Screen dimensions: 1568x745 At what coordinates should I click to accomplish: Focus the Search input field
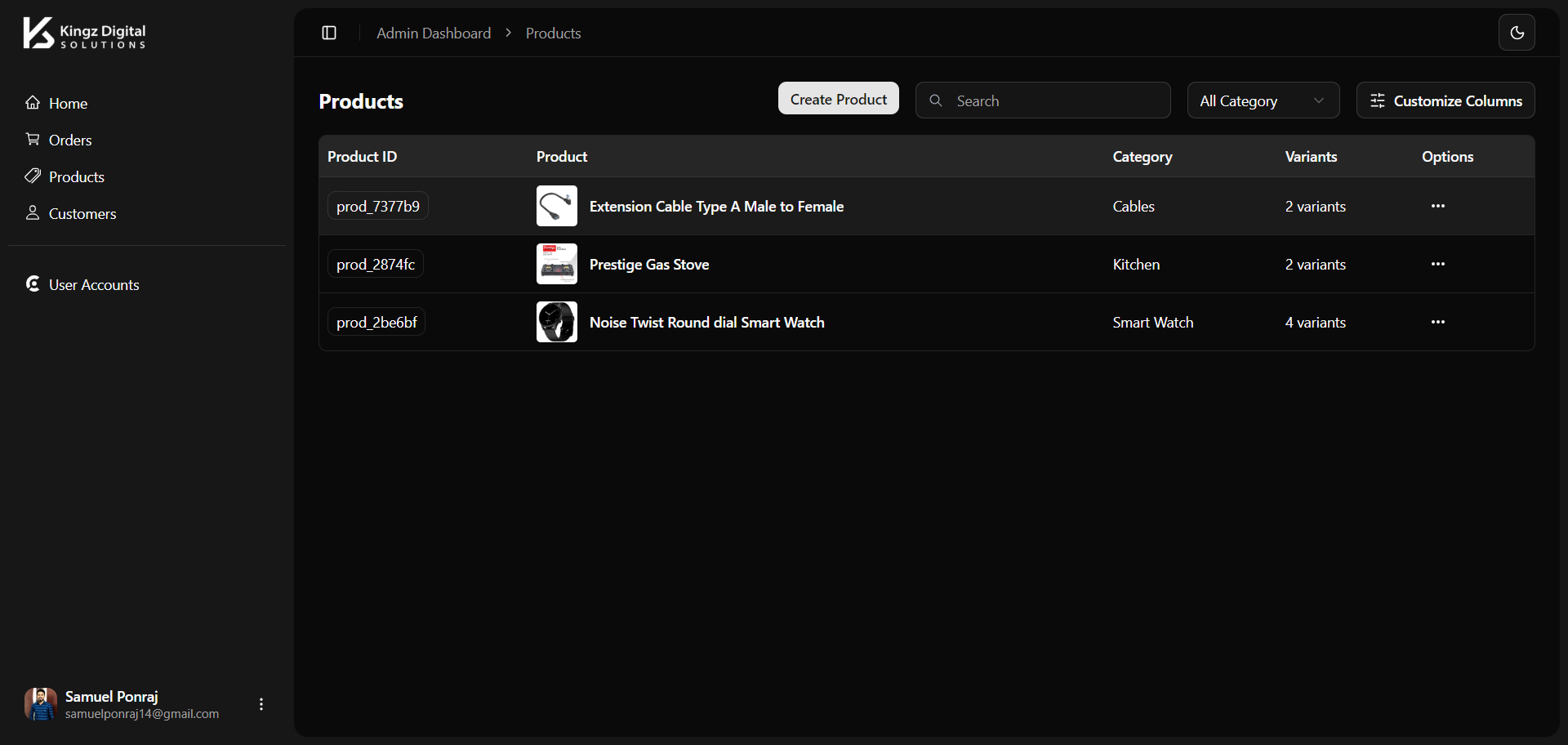1057,100
